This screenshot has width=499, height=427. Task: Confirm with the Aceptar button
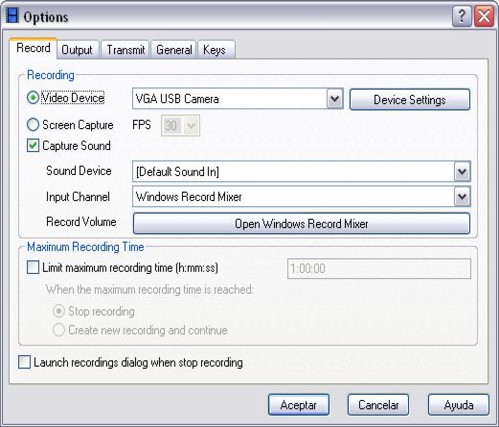(298, 405)
